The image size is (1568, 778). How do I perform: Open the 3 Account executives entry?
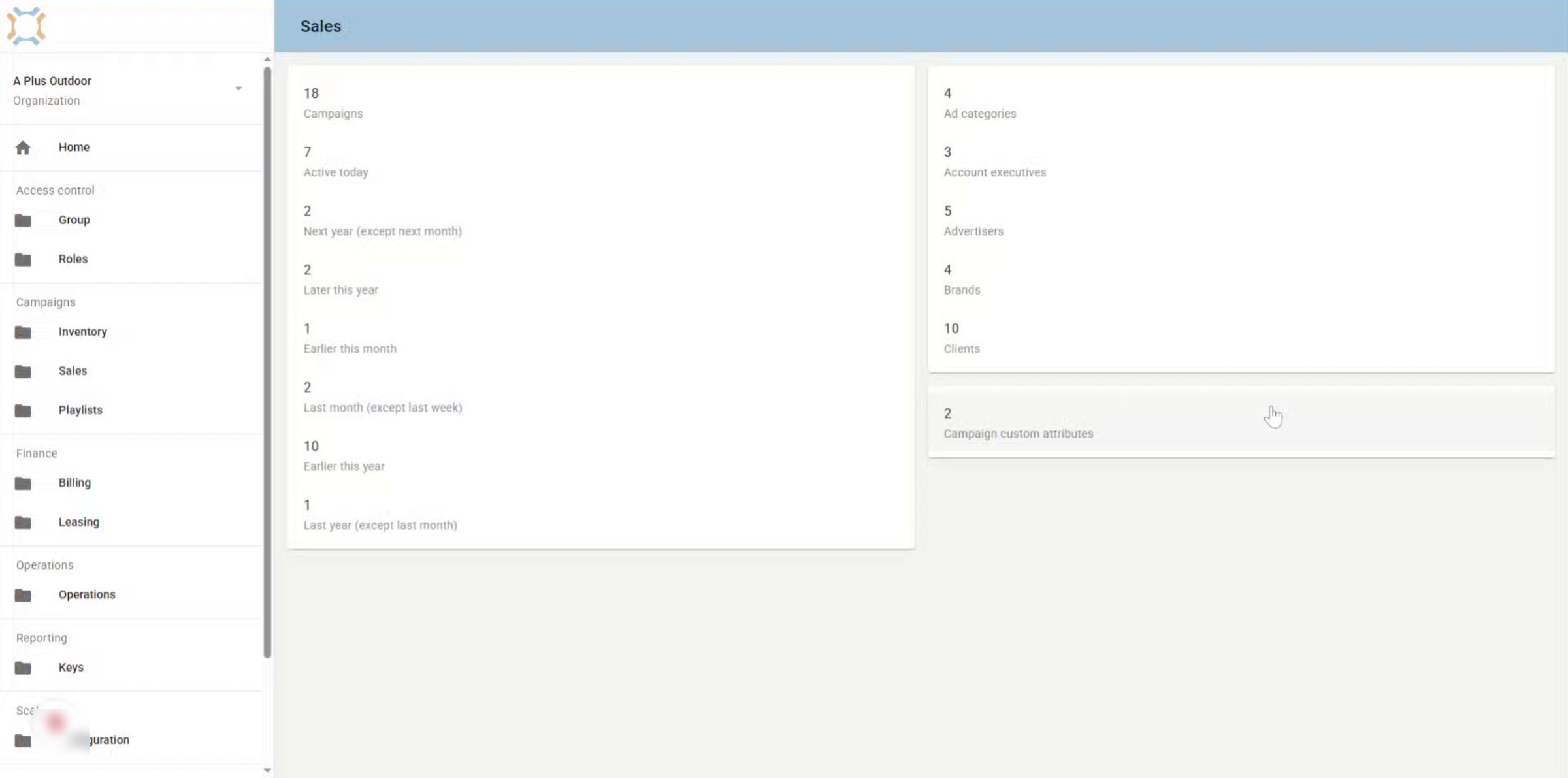(1241, 162)
